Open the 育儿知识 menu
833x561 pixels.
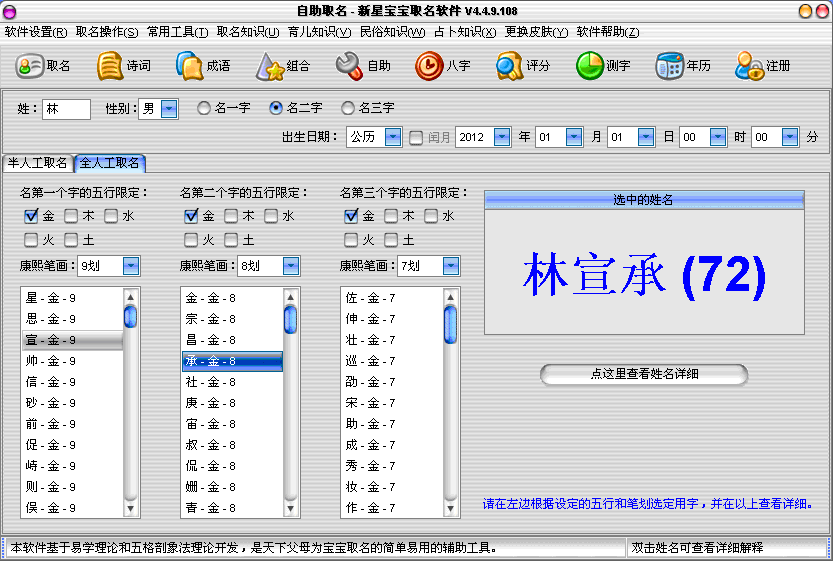click(x=319, y=32)
